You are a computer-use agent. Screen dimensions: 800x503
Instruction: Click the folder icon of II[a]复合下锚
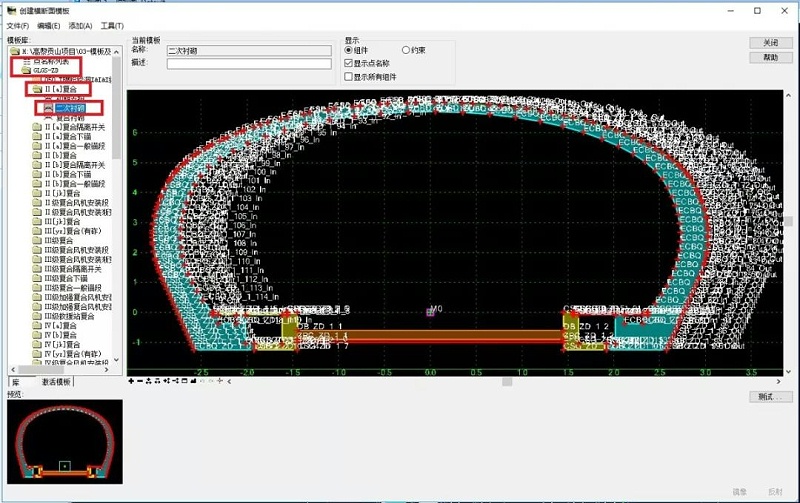point(37,137)
